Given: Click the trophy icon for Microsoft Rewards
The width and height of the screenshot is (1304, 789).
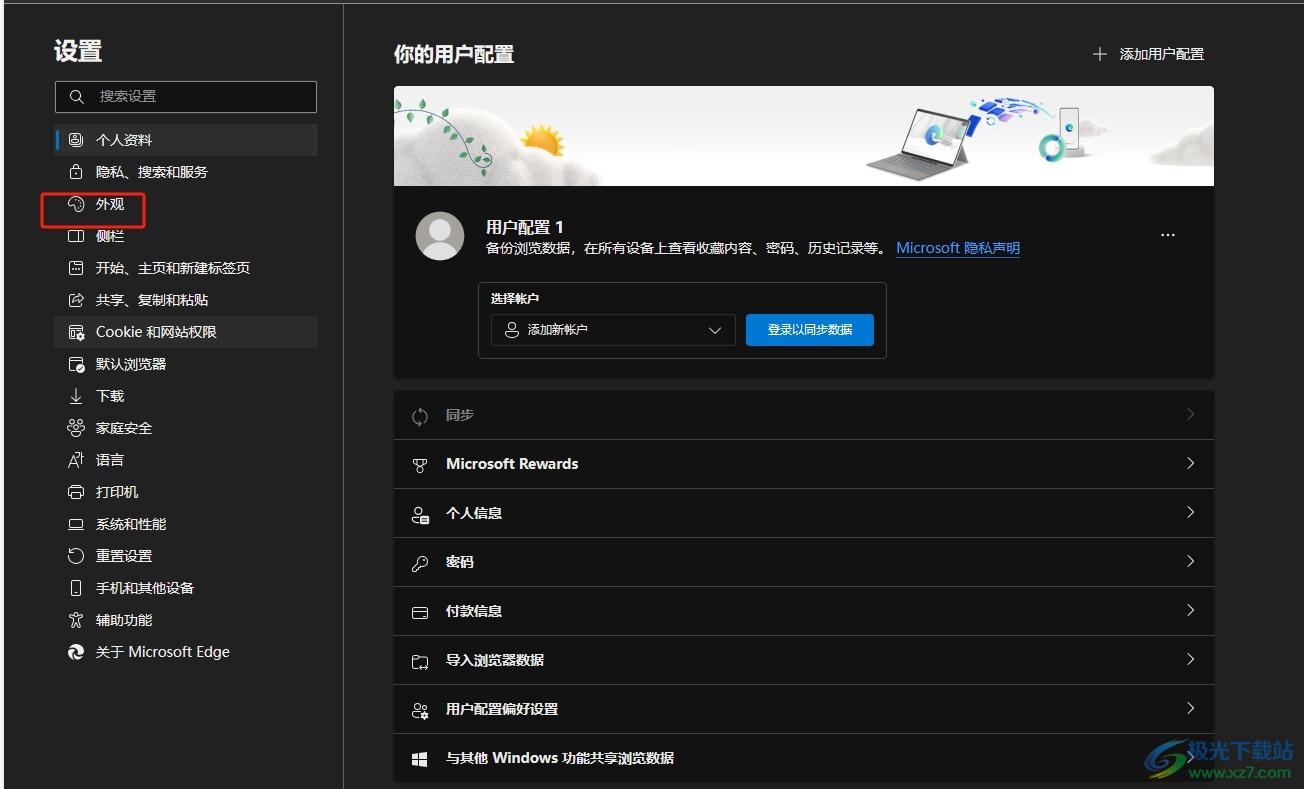Looking at the screenshot, I should coord(420,465).
